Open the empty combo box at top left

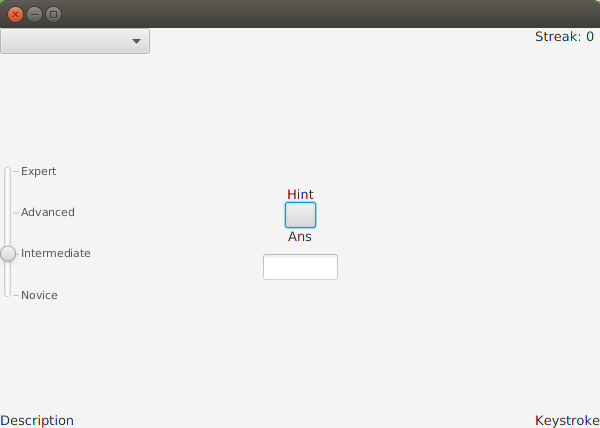click(75, 41)
